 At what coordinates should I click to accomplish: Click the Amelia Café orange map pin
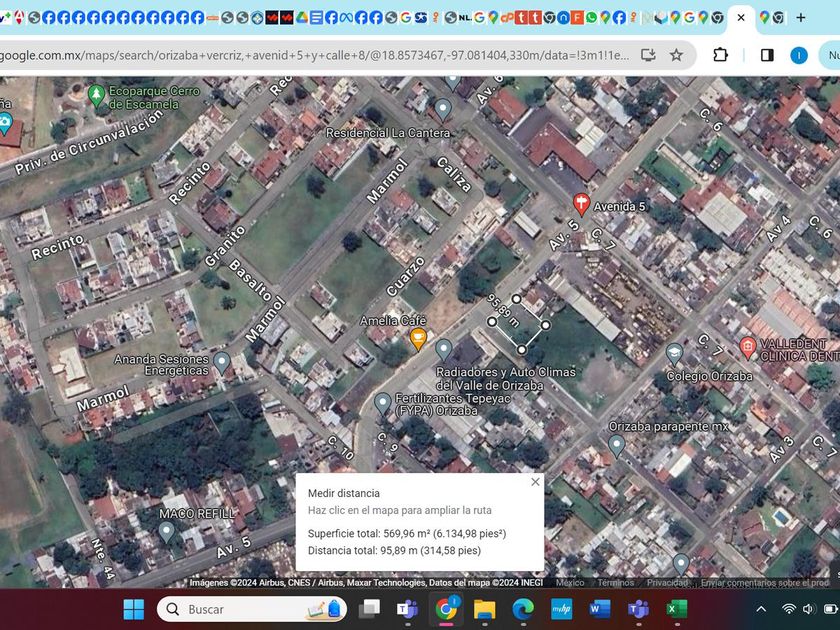[x=419, y=338]
